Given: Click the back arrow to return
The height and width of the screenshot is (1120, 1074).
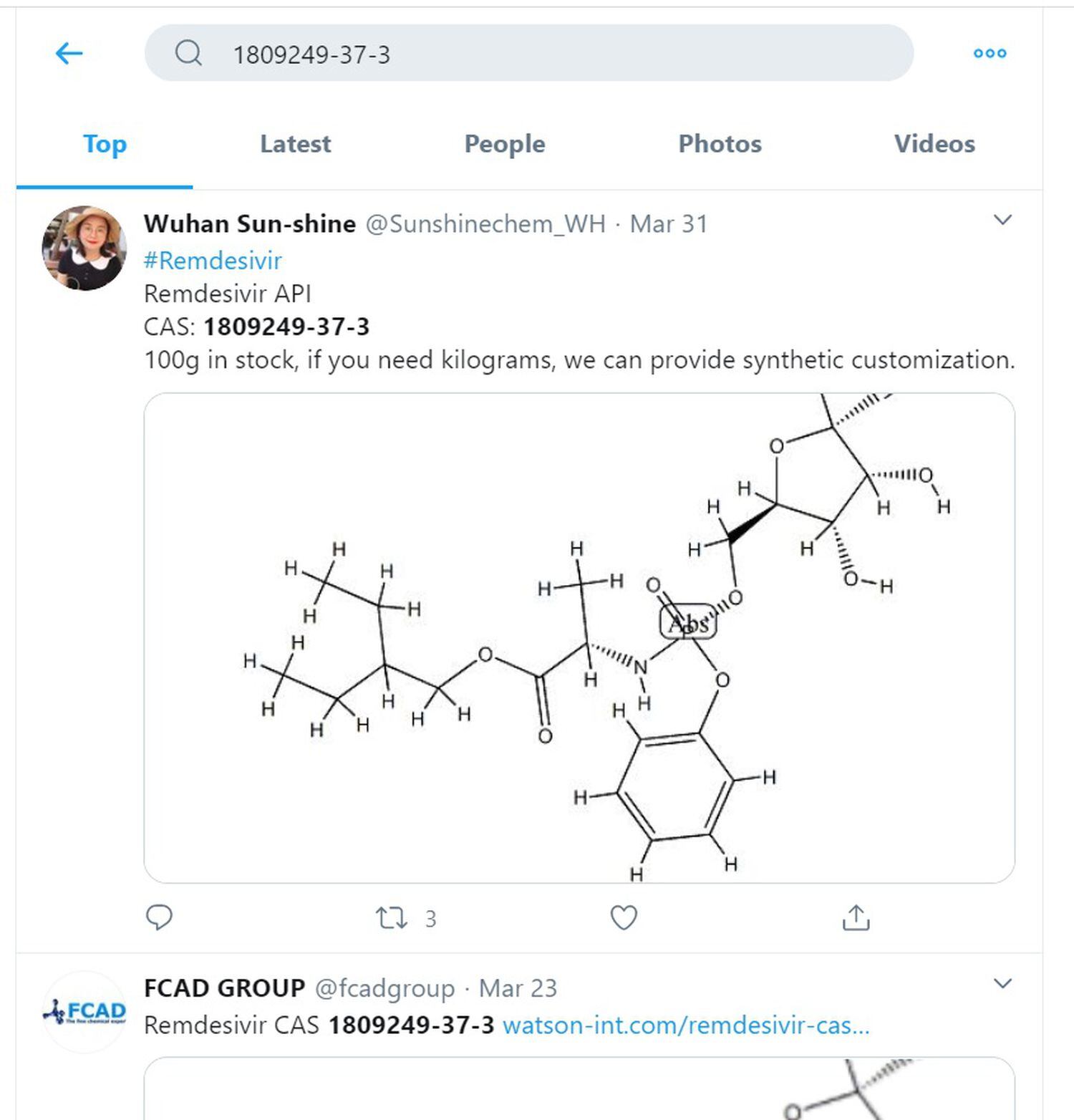Looking at the screenshot, I should pyautogui.click(x=69, y=53).
